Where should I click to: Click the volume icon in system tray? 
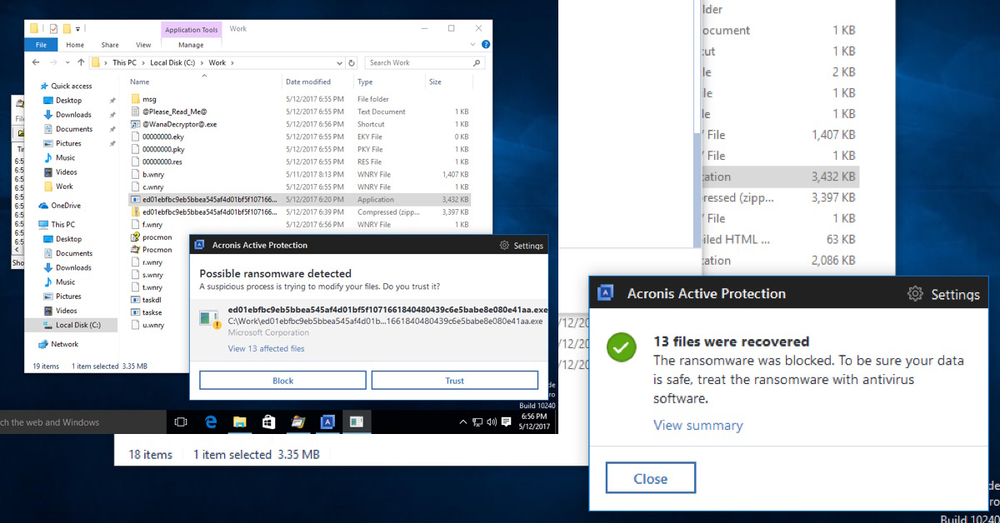491,422
